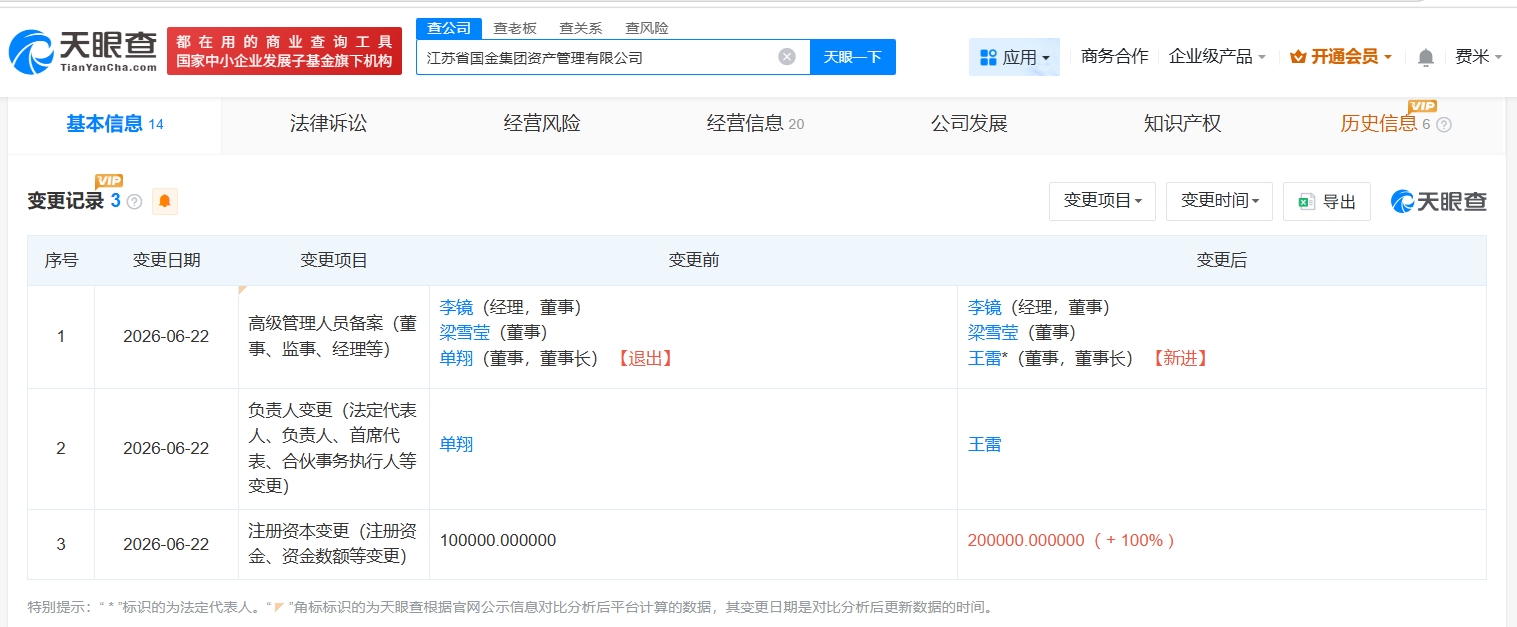Open 梁雪莹 link in 变更后 column
This screenshot has width=1517, height=627.
coord(993,333)
